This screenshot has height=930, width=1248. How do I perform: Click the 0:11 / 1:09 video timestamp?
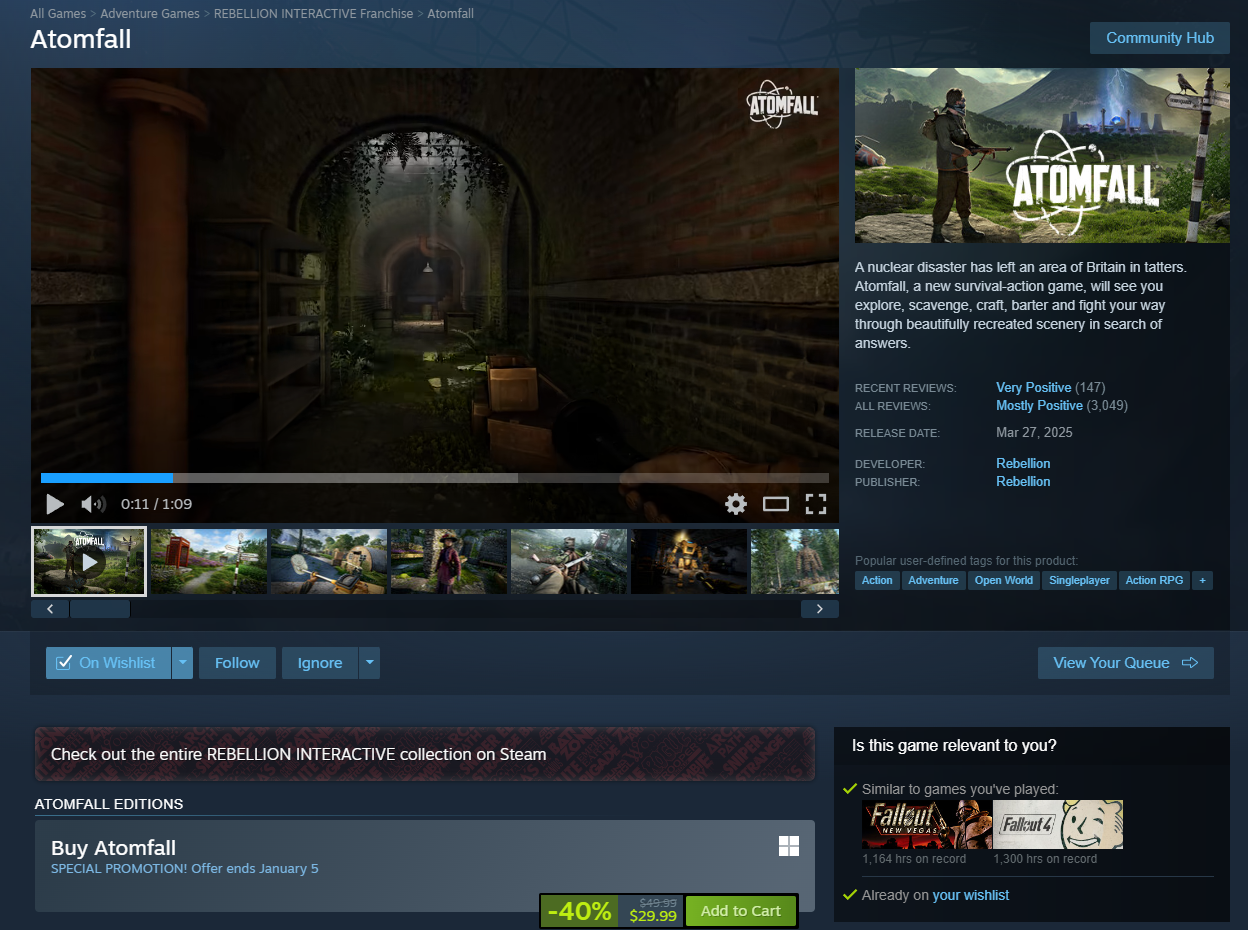(156, 504)
